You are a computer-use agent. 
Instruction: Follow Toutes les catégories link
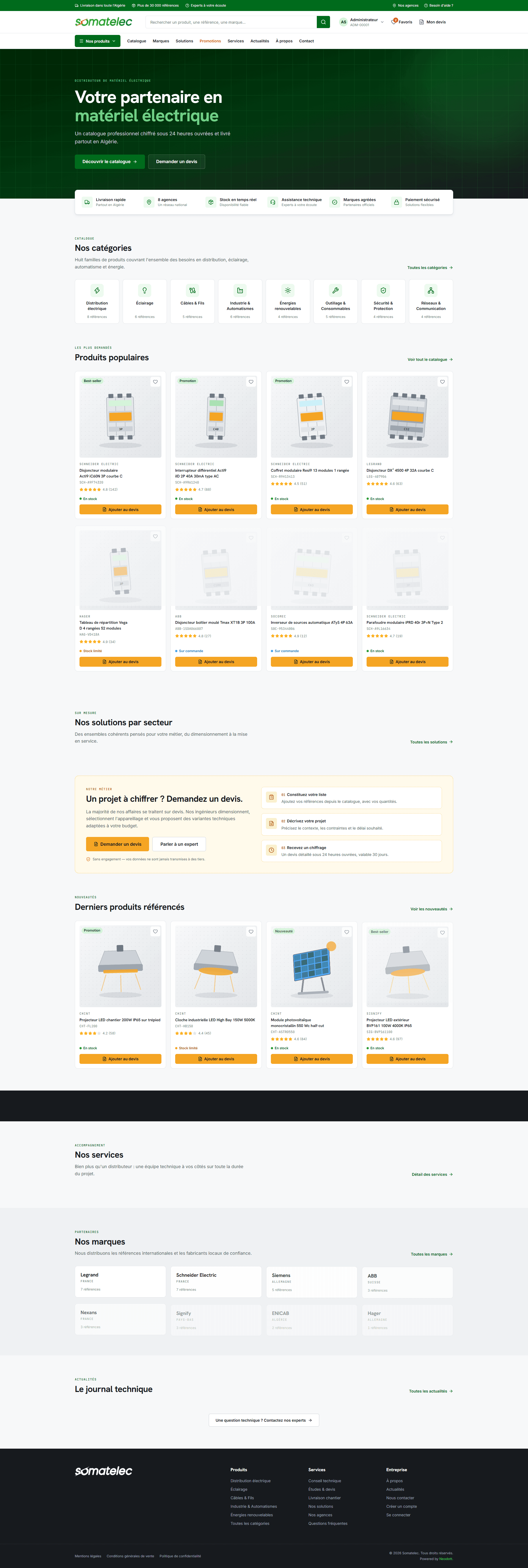(430, 267)
